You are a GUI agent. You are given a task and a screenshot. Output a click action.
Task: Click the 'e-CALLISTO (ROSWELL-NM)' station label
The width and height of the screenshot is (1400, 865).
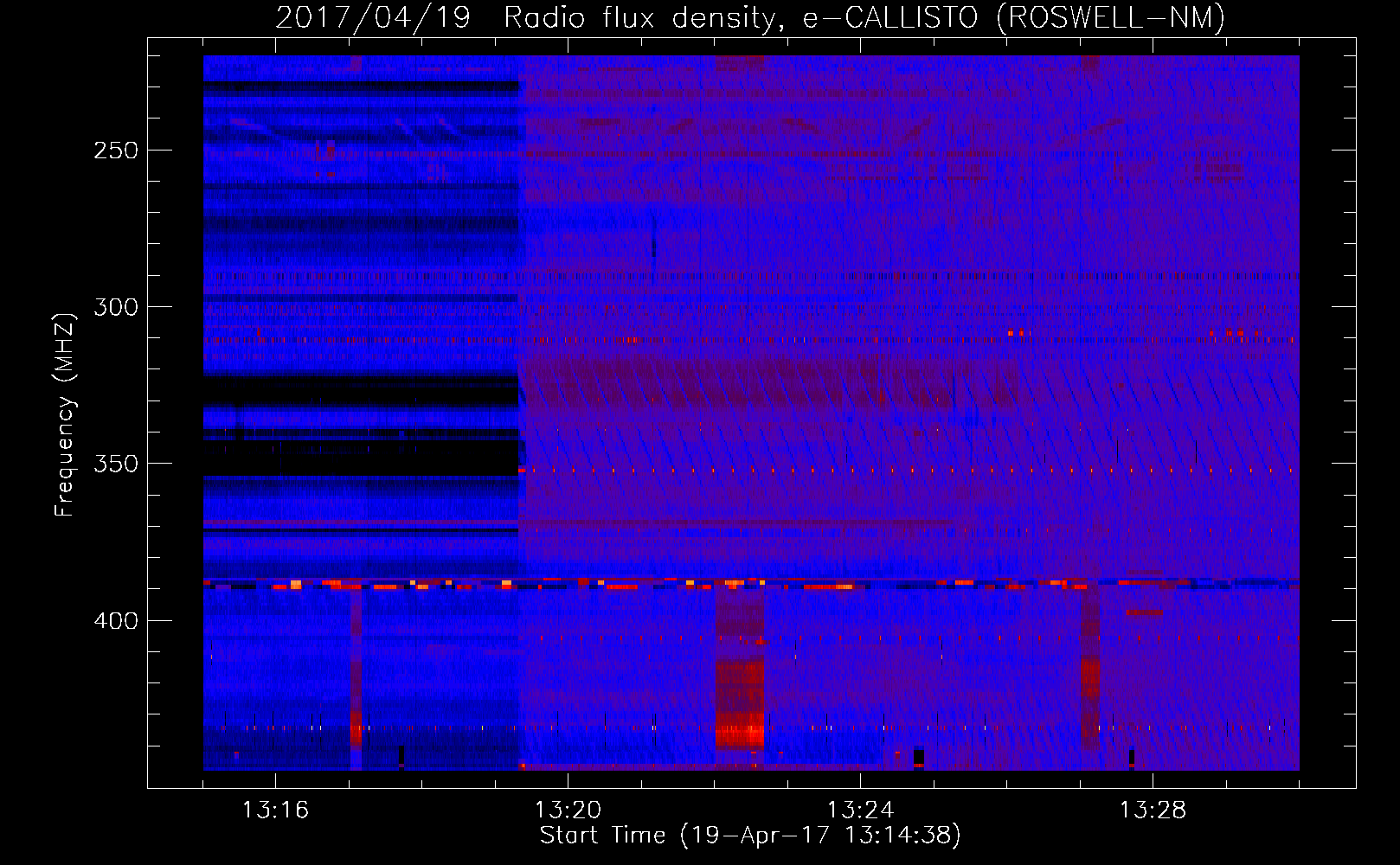[1013, 17]
